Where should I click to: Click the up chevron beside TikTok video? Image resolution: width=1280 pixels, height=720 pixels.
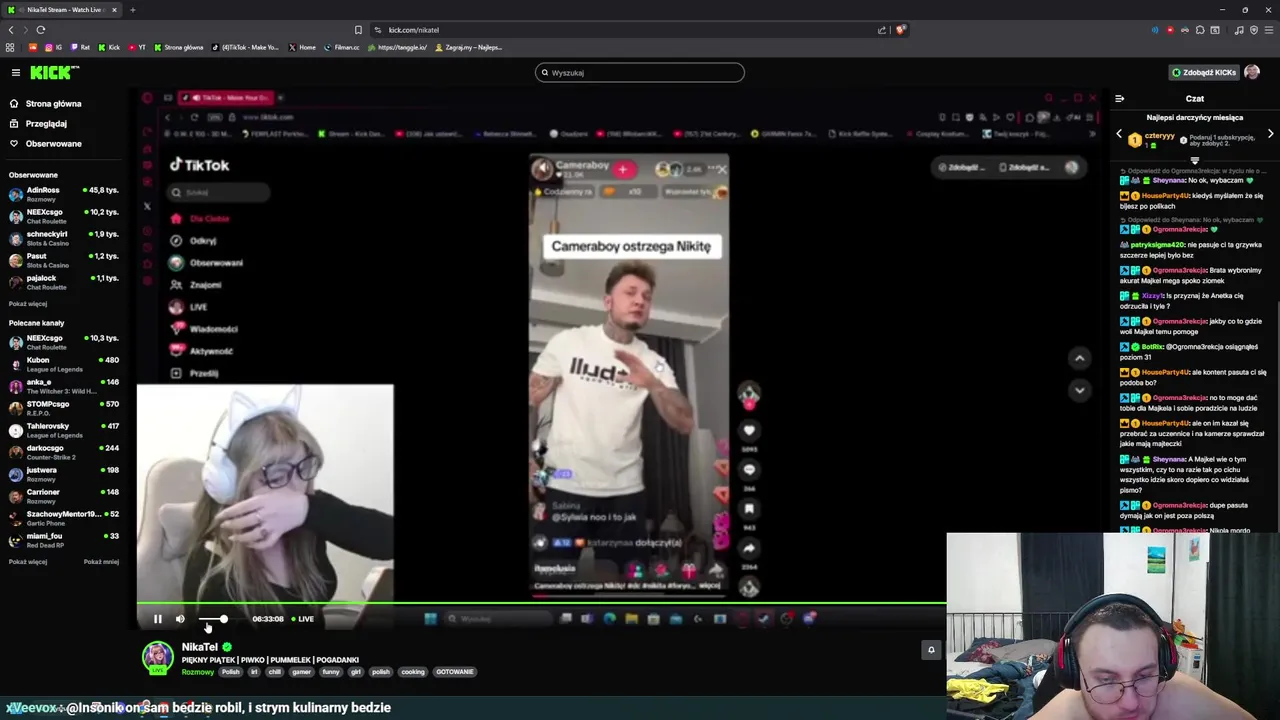(x=1079, y=358)
